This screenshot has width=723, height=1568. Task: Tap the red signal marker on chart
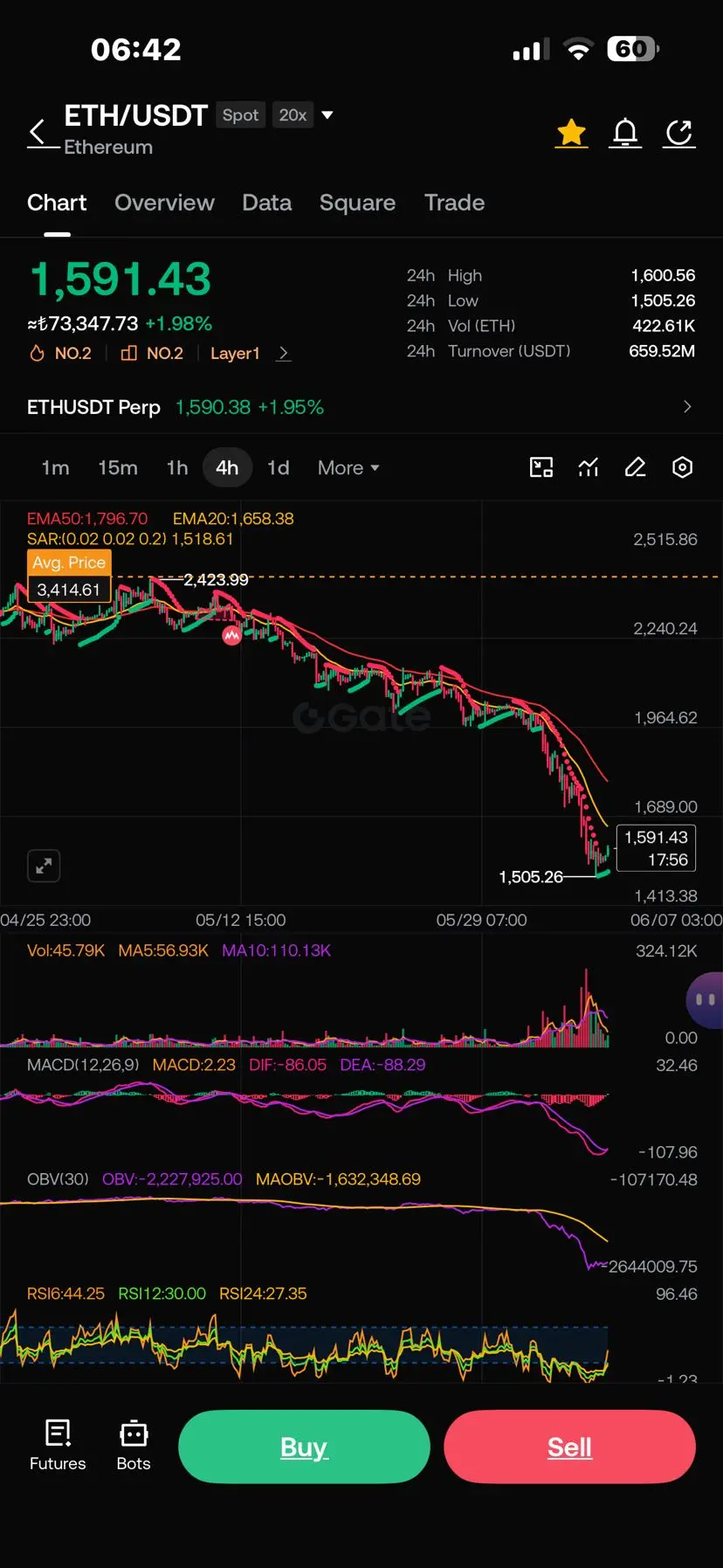231,636
